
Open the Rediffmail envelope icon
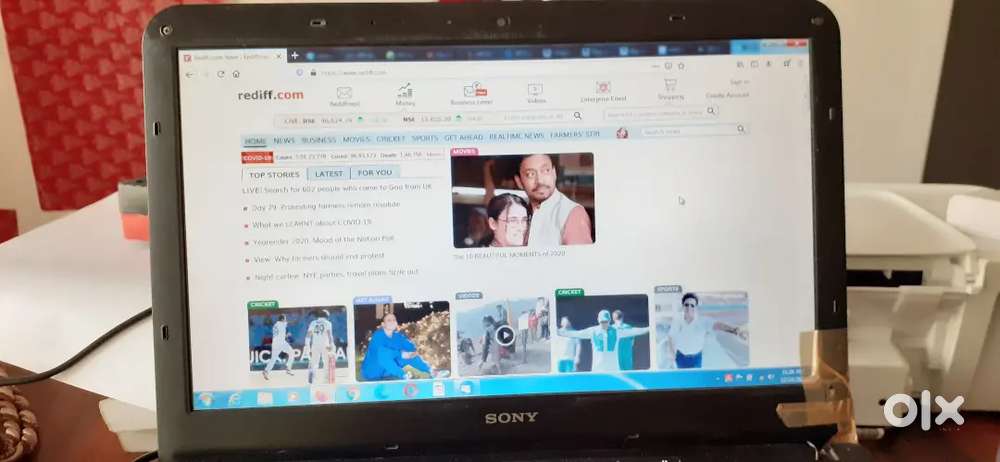click(x=344, y=93)
